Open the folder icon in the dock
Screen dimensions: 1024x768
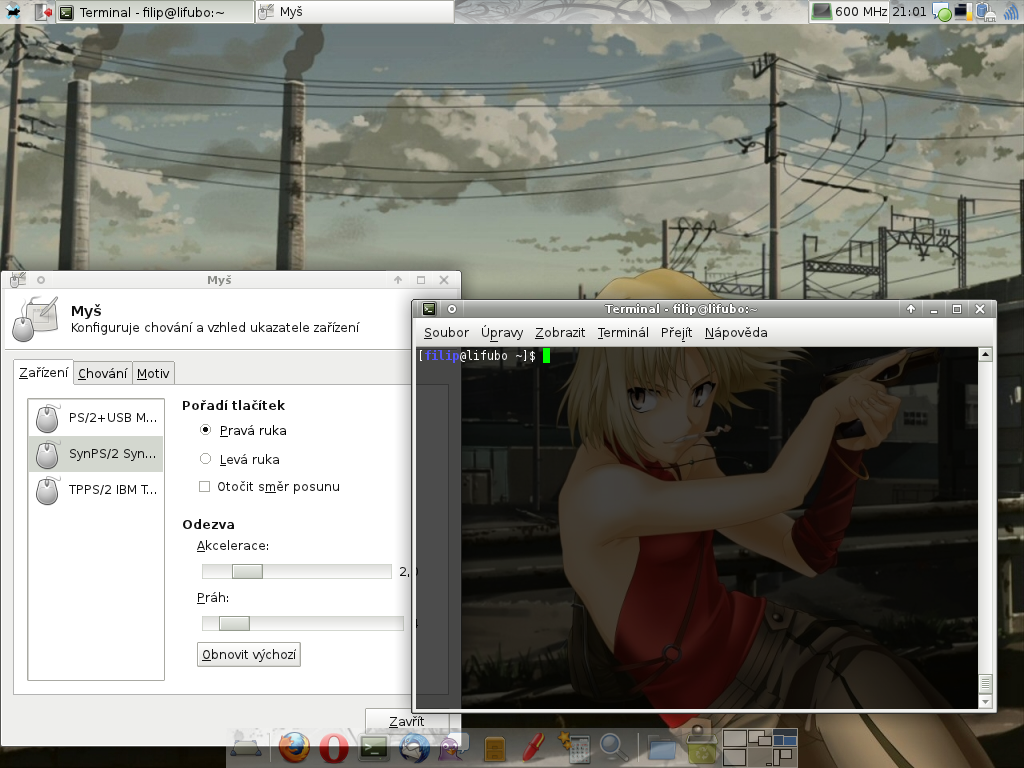tap(662, 748)
